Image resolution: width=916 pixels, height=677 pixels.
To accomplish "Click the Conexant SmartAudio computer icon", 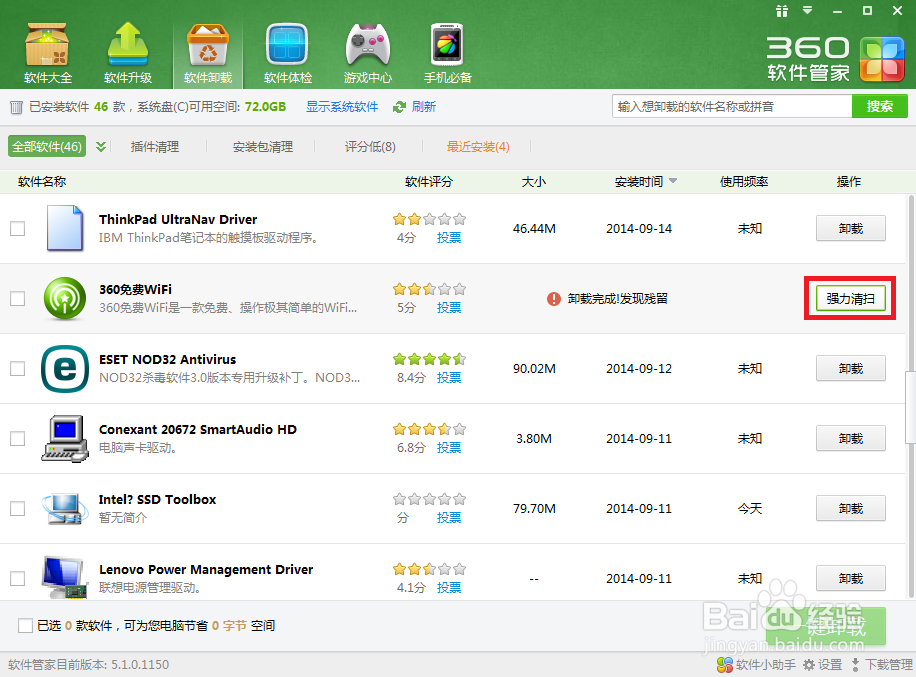I will coord(65,439).
